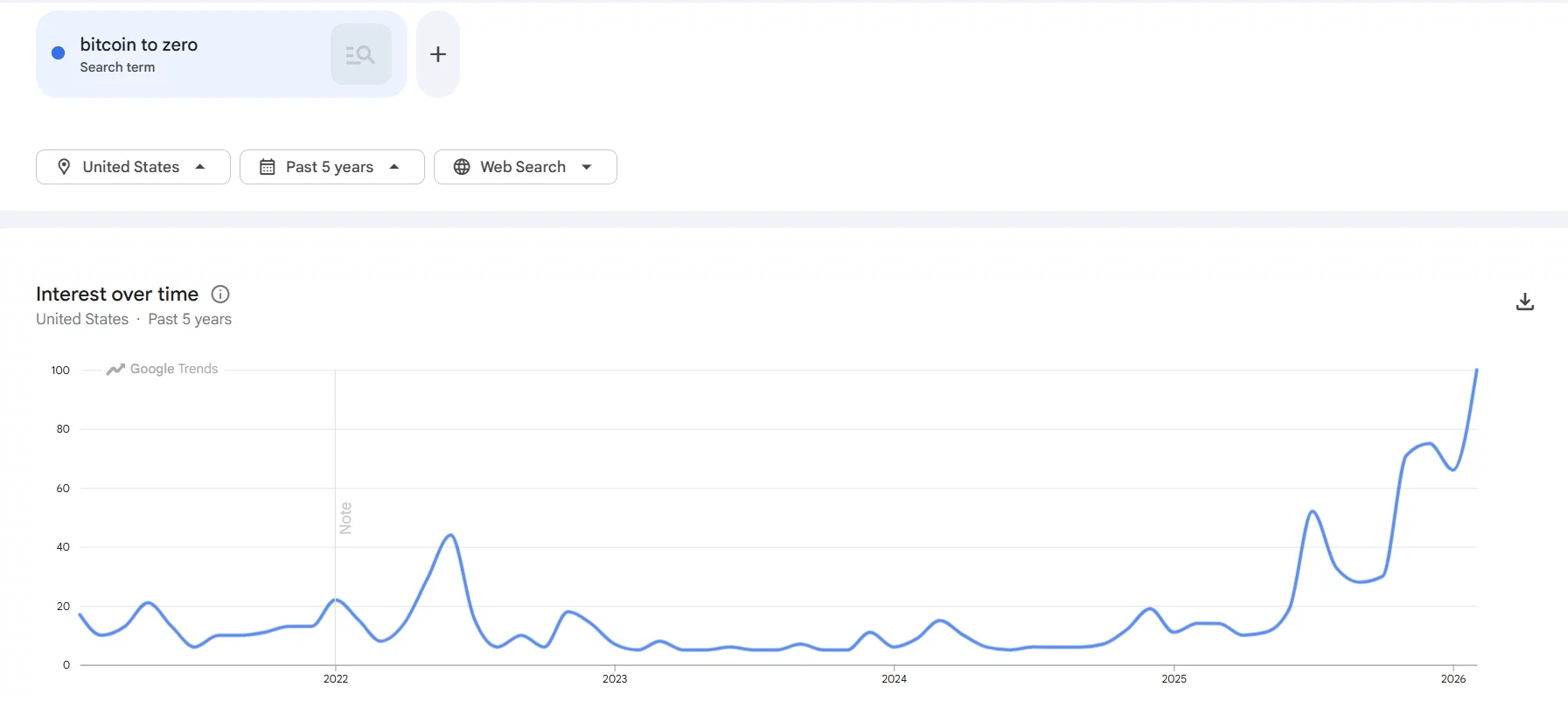This screenshot has width=1568, height=701.
Task: Click the download icon to export chart data
Action: (x=1525, y=301)
